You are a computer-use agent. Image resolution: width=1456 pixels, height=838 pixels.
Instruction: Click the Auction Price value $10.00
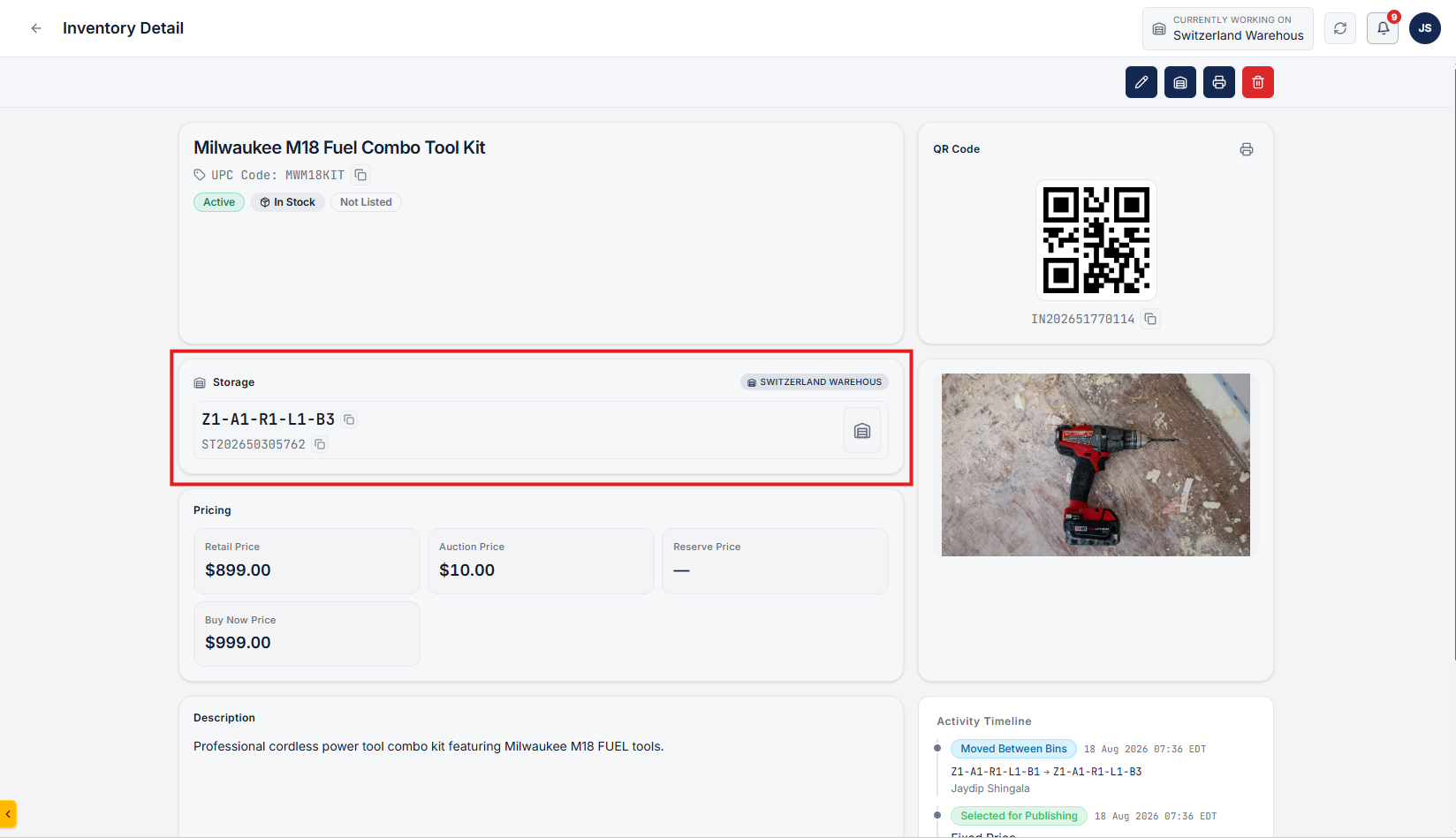(466, 570)
